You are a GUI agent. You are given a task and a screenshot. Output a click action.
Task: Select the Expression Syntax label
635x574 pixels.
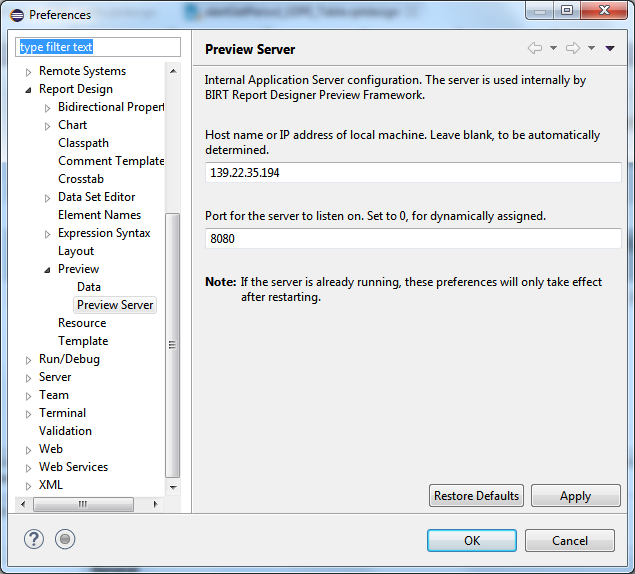click(104, 233)
